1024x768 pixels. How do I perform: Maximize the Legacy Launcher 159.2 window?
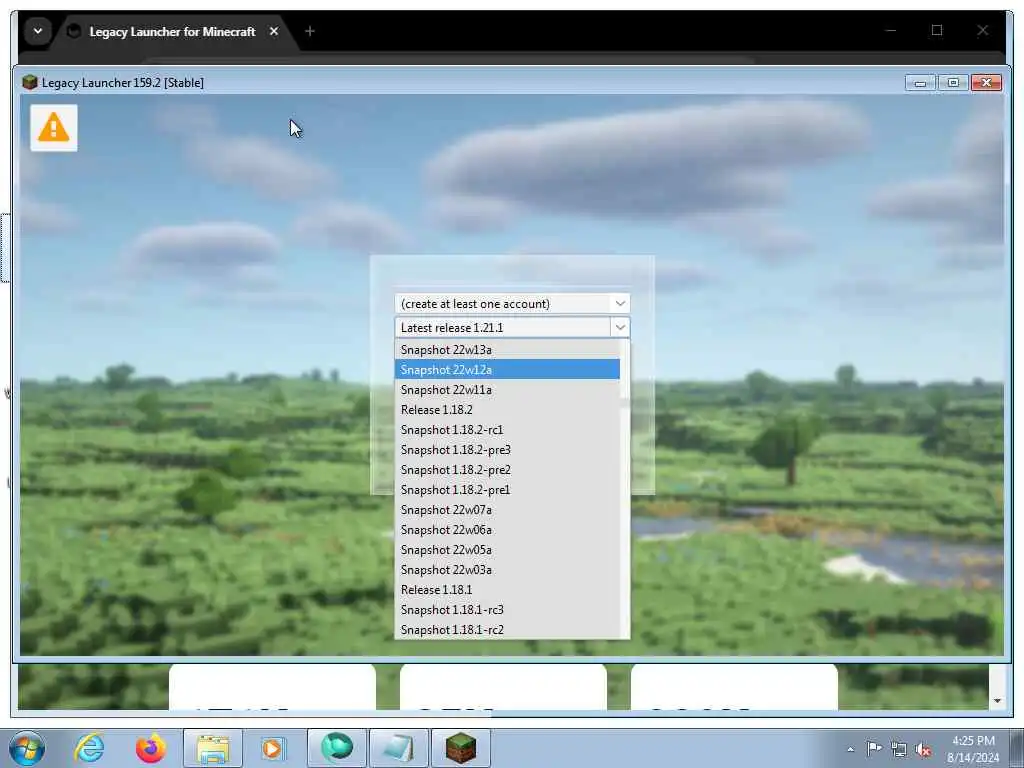click(953, 83)
